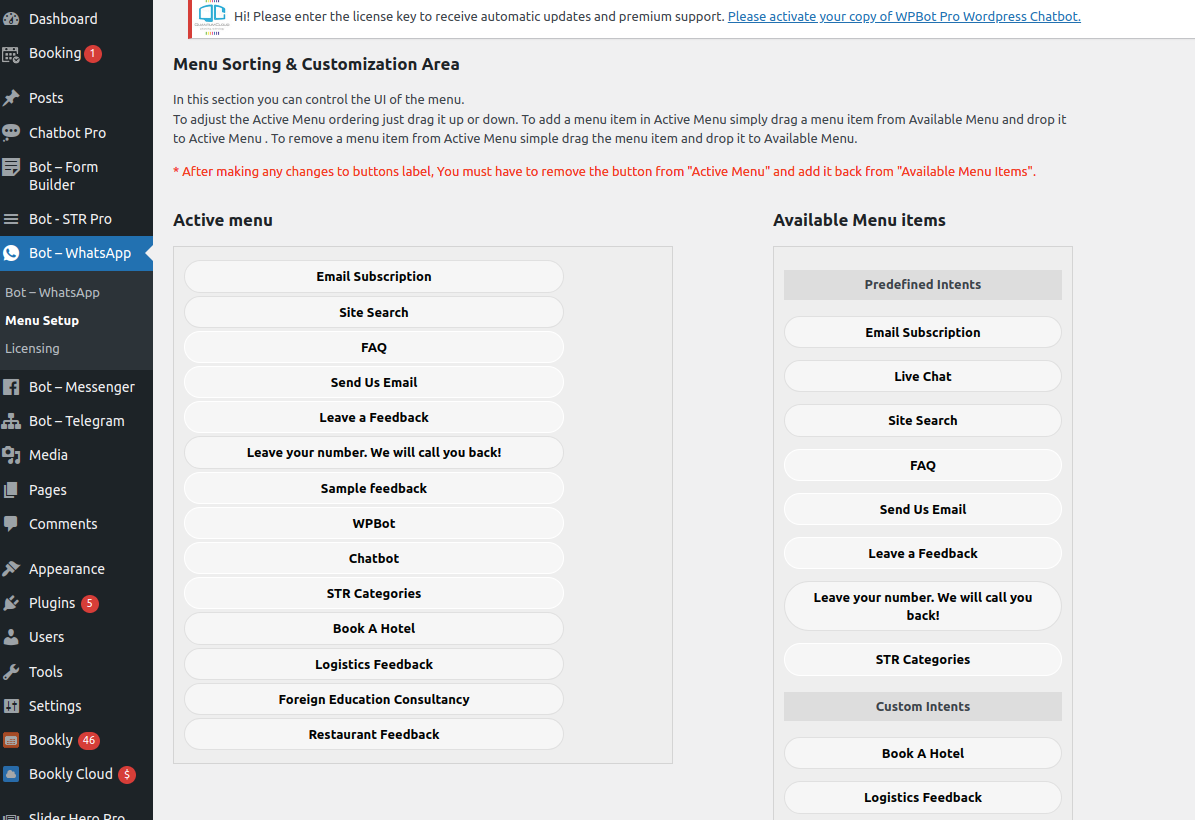Switch to the Licensing submenu
This screenshot has width=1195, height=820.
pyautogui.click(x=34, y=348)
